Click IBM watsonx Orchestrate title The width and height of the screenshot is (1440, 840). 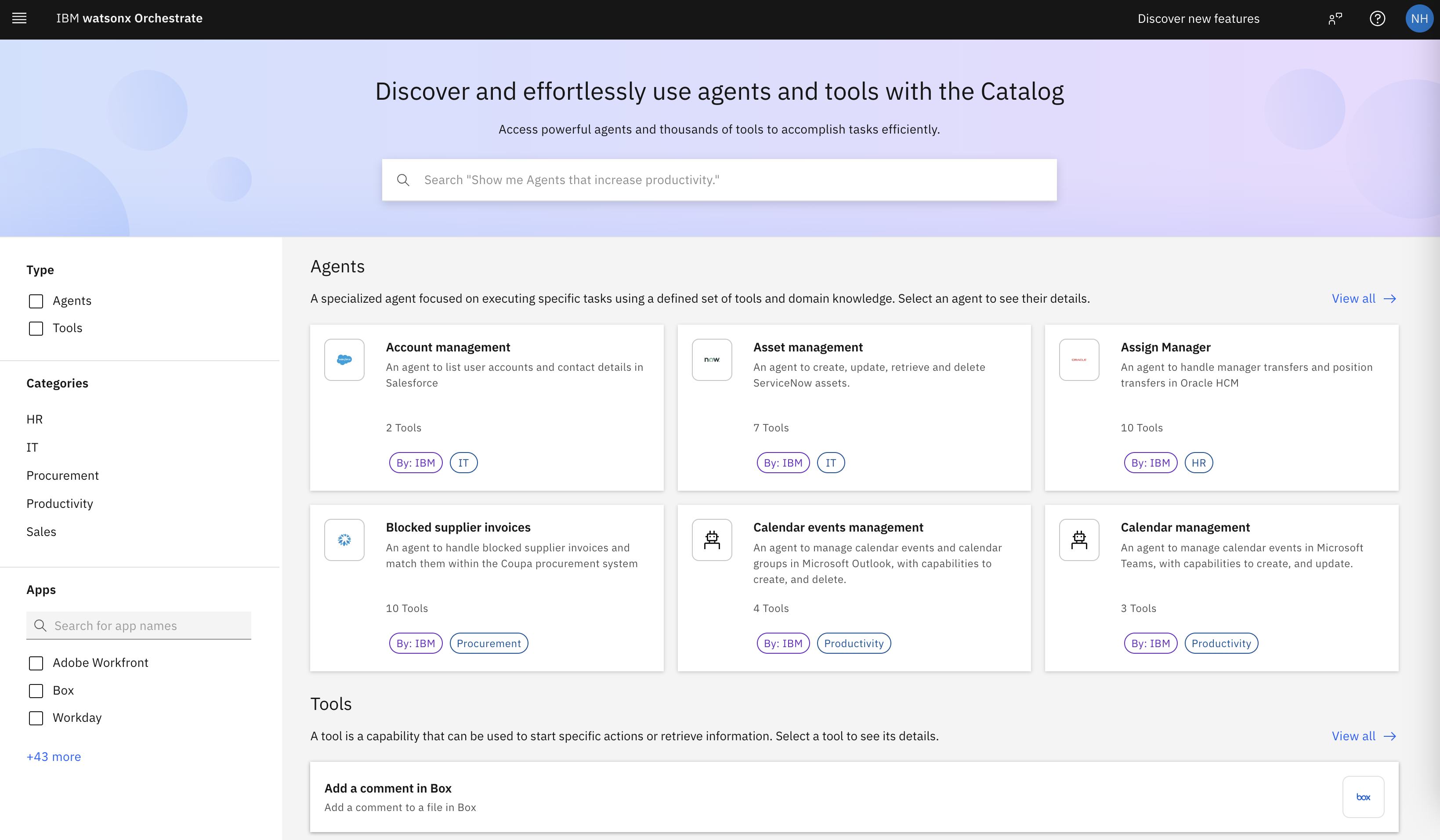tap(130, 18)
